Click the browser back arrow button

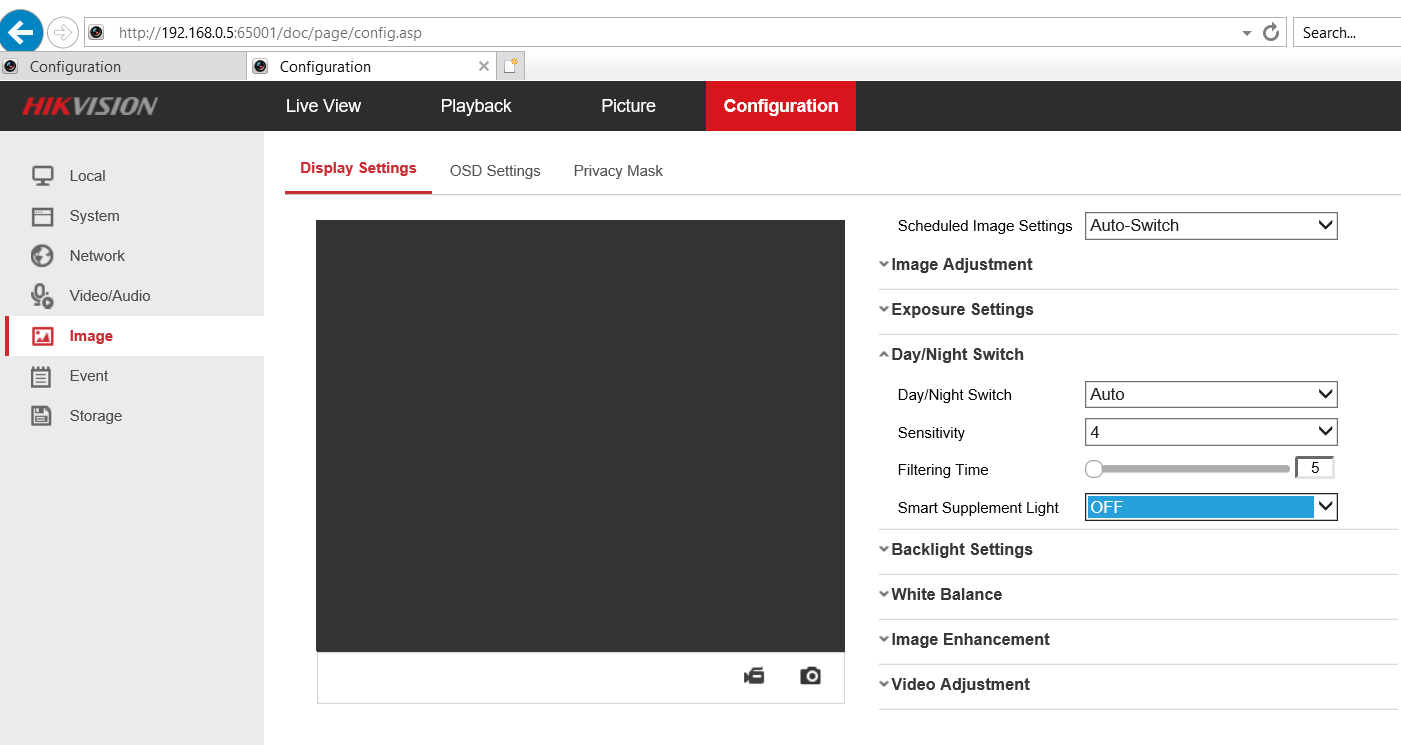22,32
